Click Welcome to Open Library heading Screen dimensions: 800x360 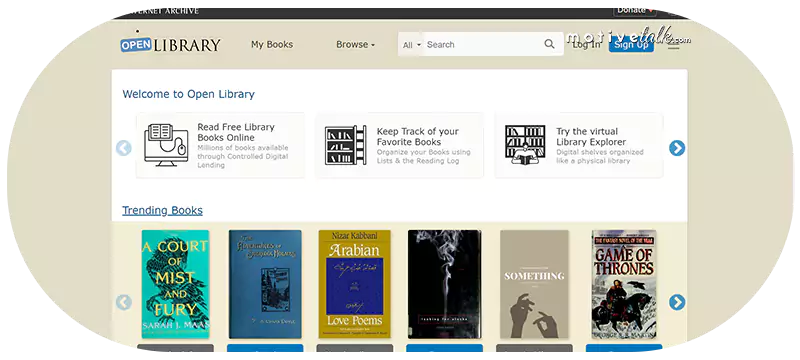coord(188,94)
